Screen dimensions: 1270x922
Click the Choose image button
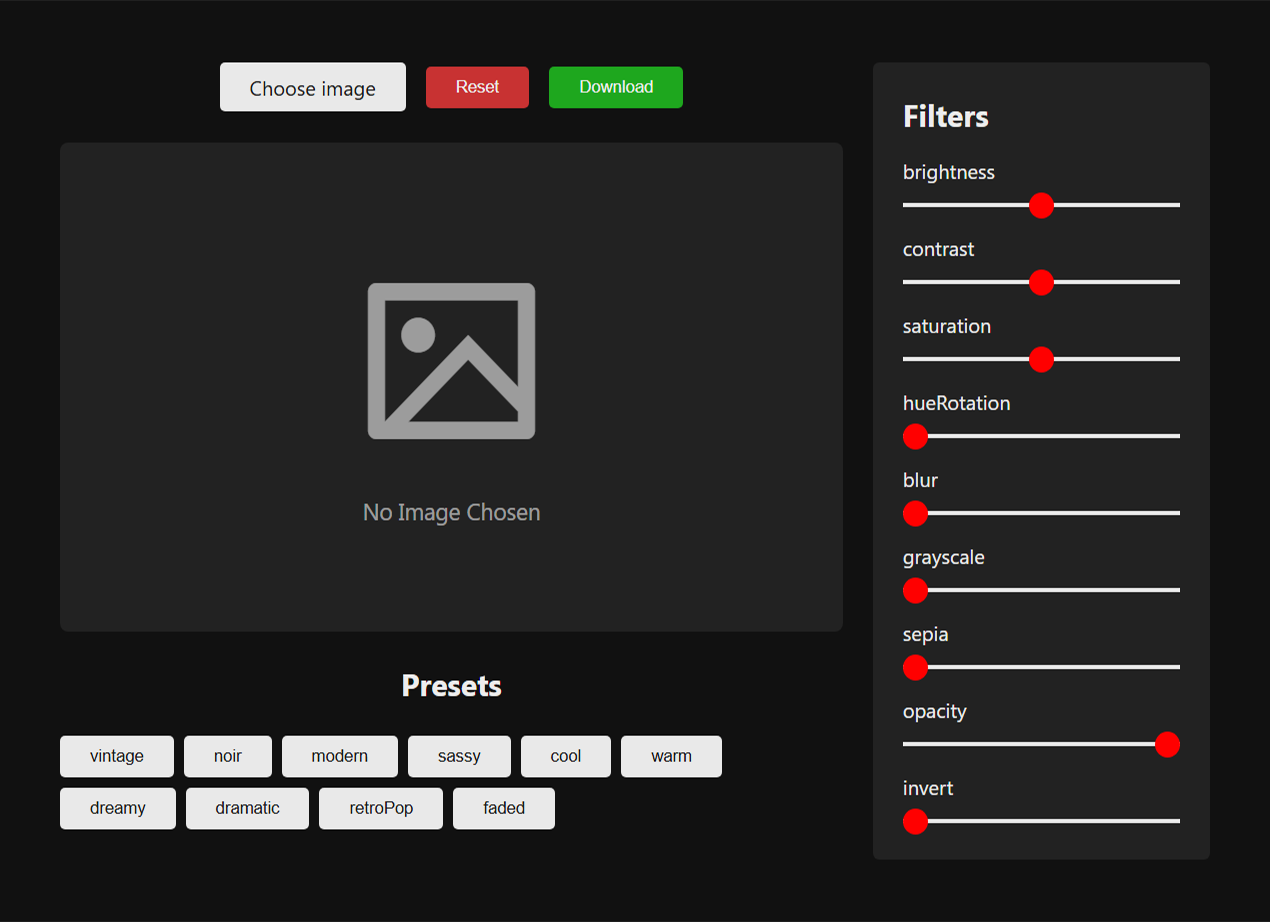pos(312,87)
